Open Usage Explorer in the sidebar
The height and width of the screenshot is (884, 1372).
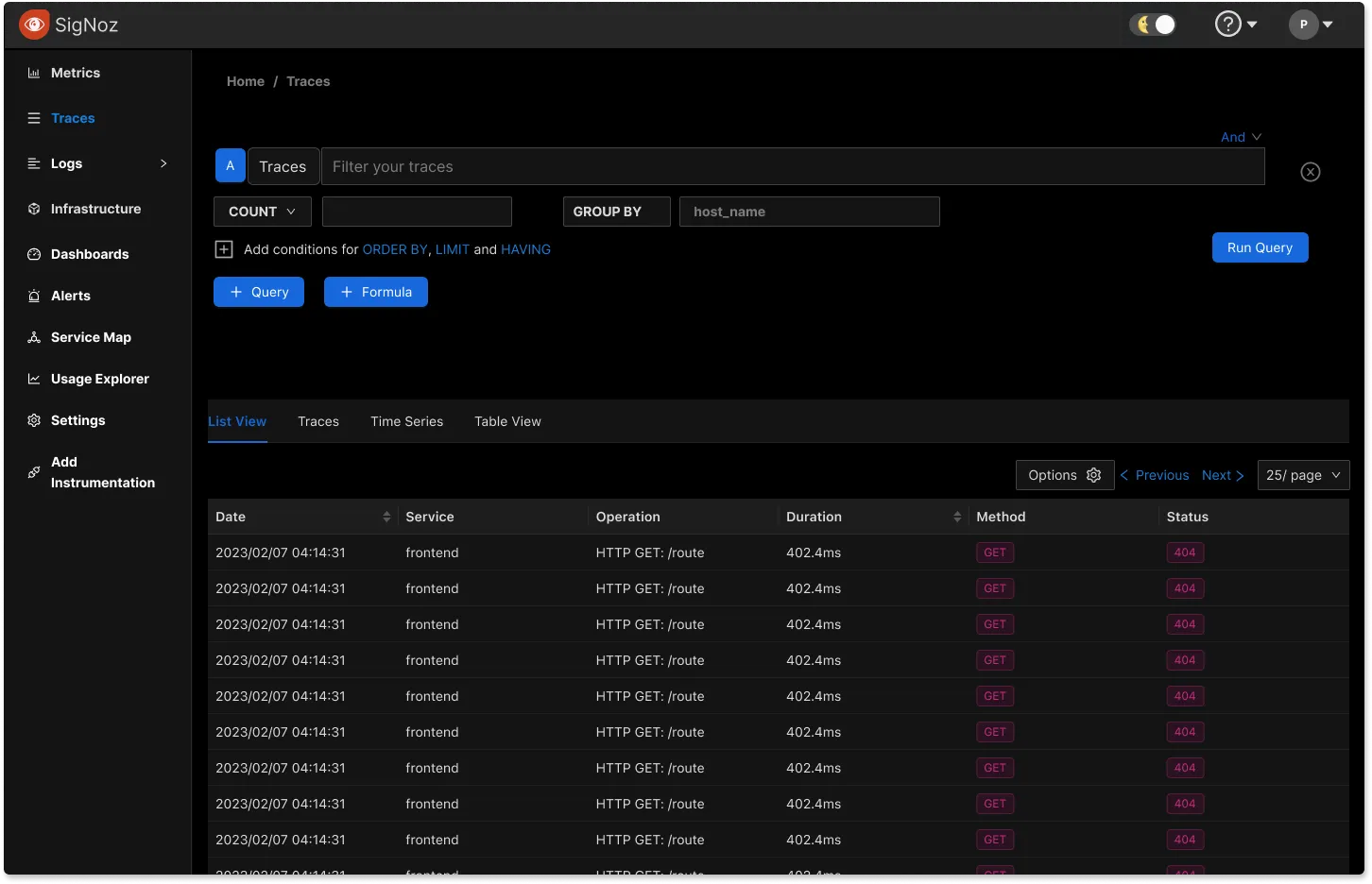99,379
